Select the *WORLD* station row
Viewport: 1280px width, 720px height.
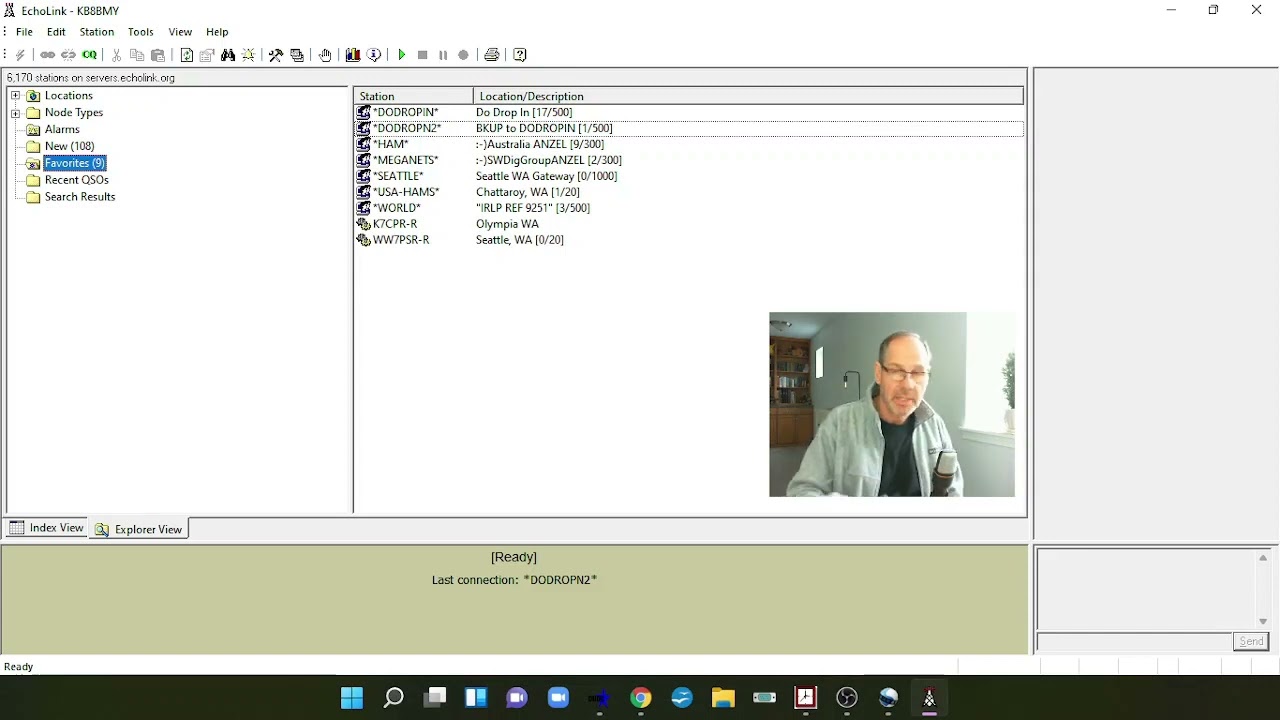[689, 208]
